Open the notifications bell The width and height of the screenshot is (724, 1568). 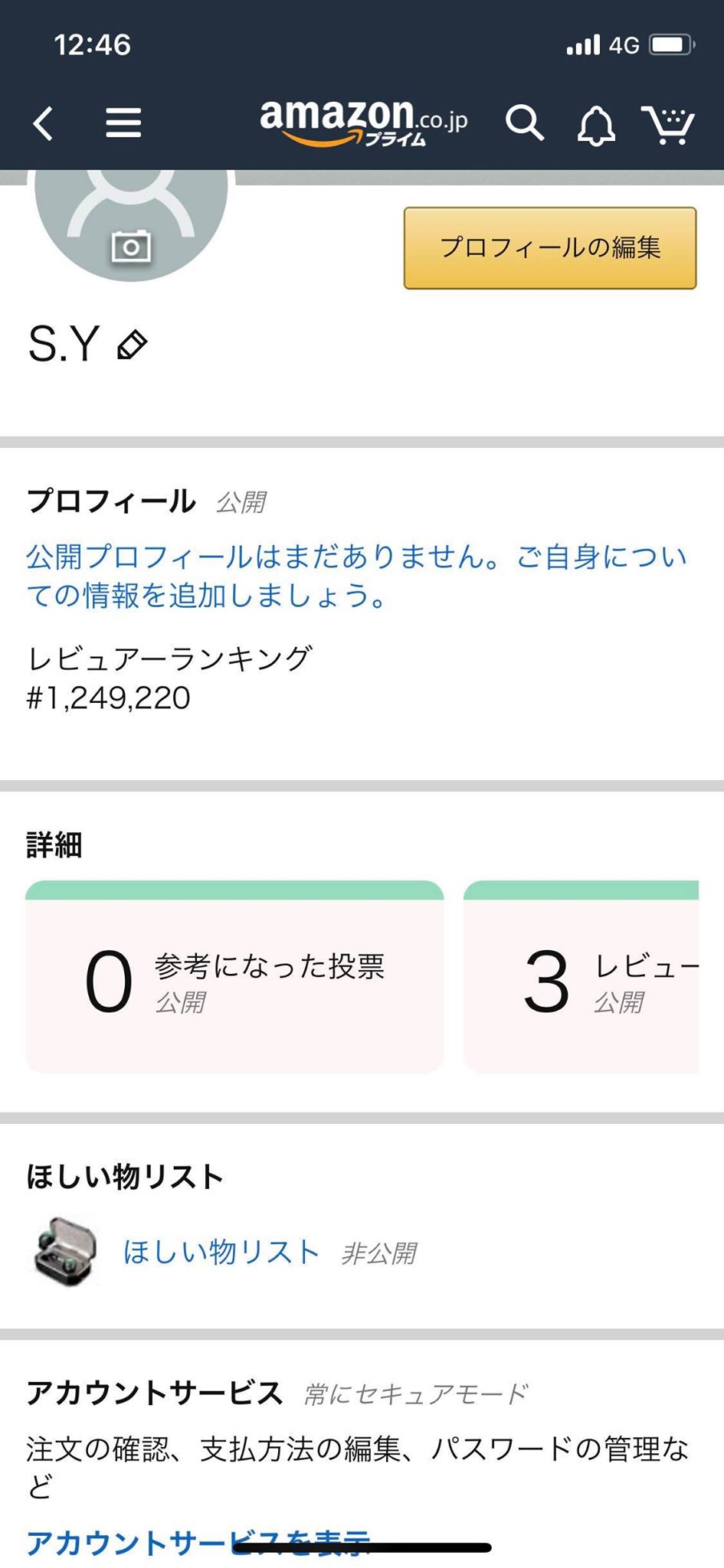pyautogui.click(x=596, y=125)
